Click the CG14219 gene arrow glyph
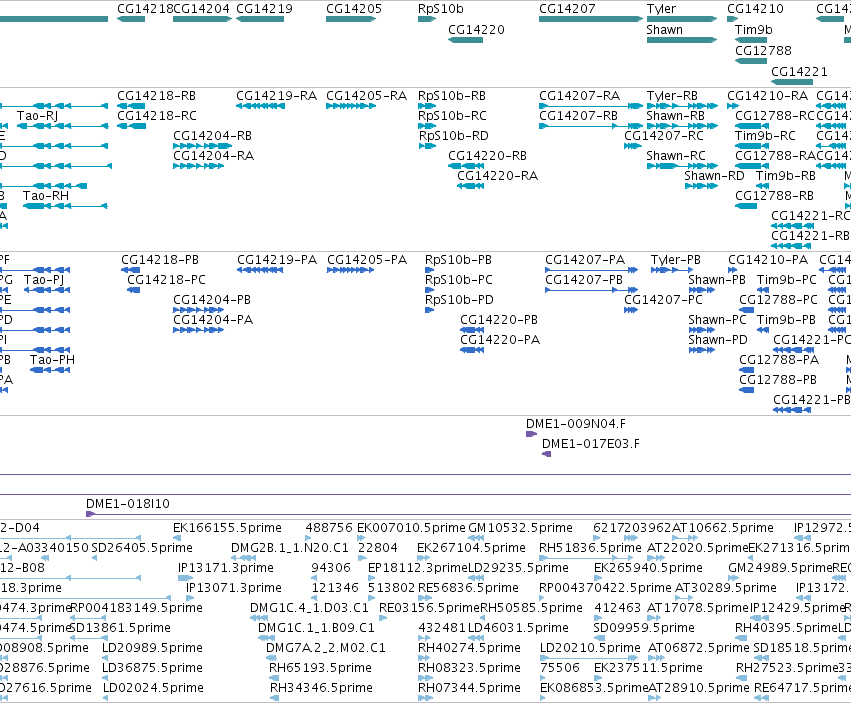Screen dimensions: 851x703 click(x=260, y=19)
